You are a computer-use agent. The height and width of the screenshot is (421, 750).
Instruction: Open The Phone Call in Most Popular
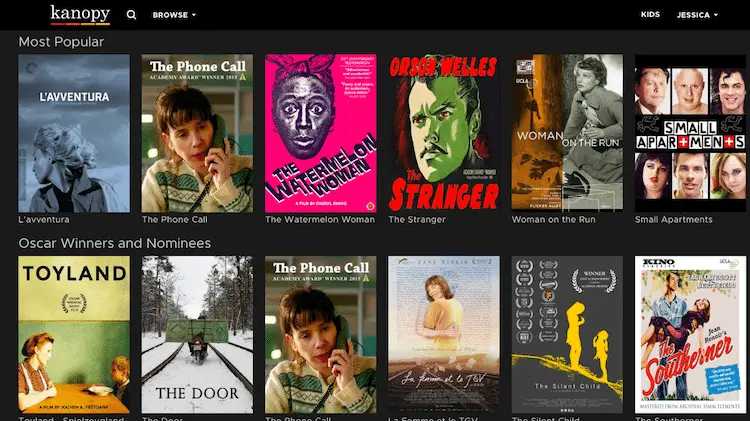pyautogui.click(x=197, y=132)
